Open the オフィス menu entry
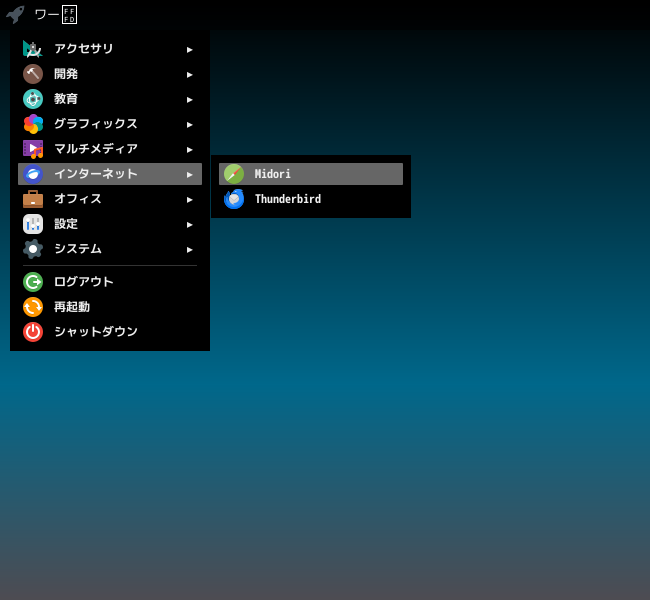Image resolution: width=650 pixels, height=600 pixels. coord(110,199)
